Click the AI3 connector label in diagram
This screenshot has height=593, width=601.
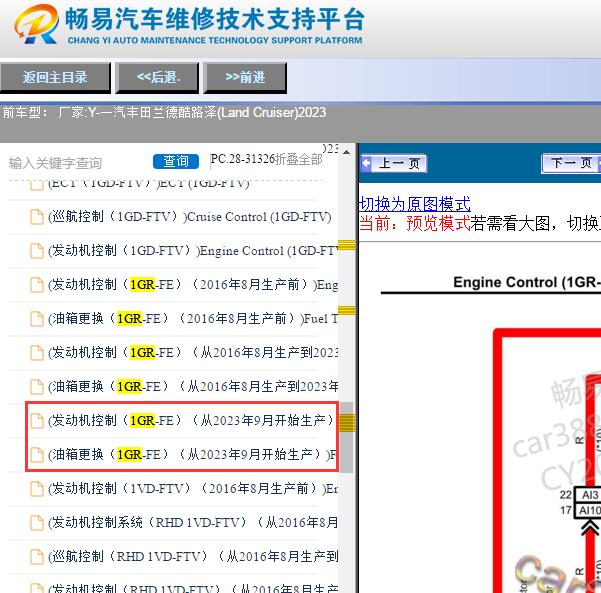pyautogui.click(x=589, y=495)
